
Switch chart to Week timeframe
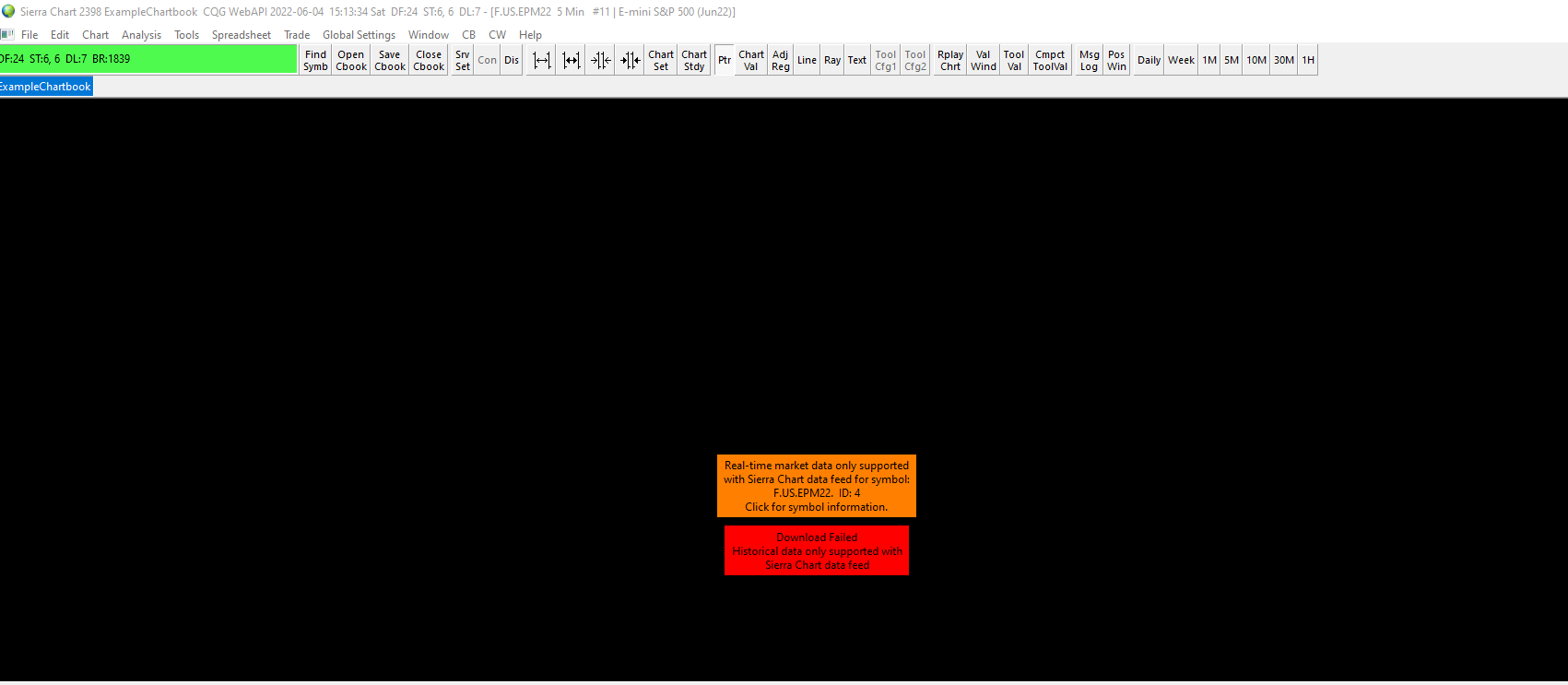tap(1181, 60)
